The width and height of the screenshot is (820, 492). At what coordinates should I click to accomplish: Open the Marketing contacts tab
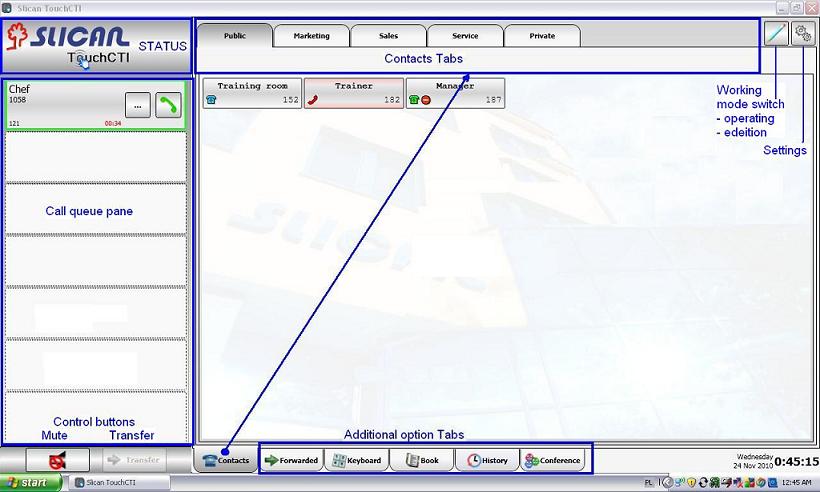click(x=311, y=36)
